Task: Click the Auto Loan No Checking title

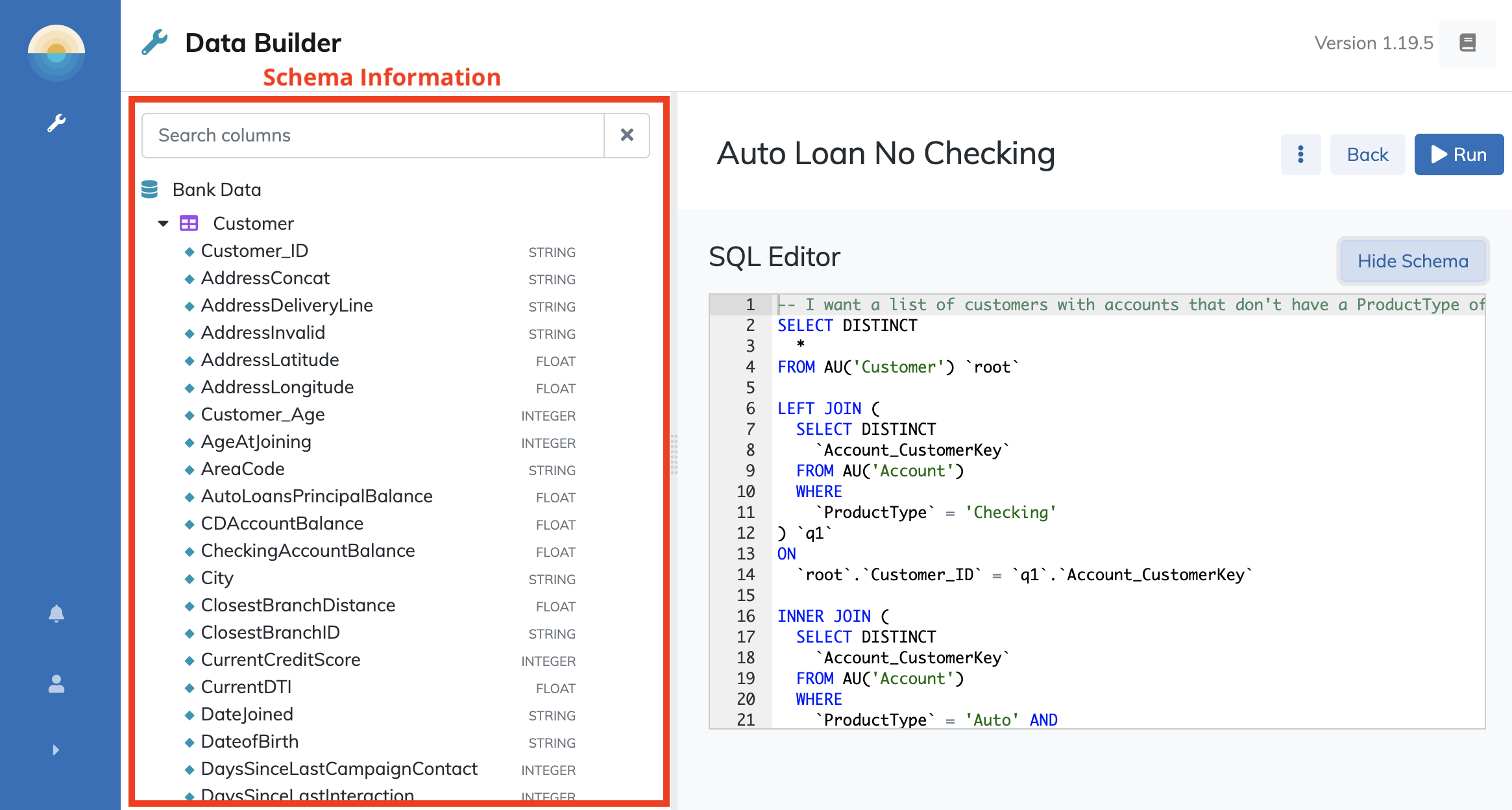Action: [x=886, y=154]
